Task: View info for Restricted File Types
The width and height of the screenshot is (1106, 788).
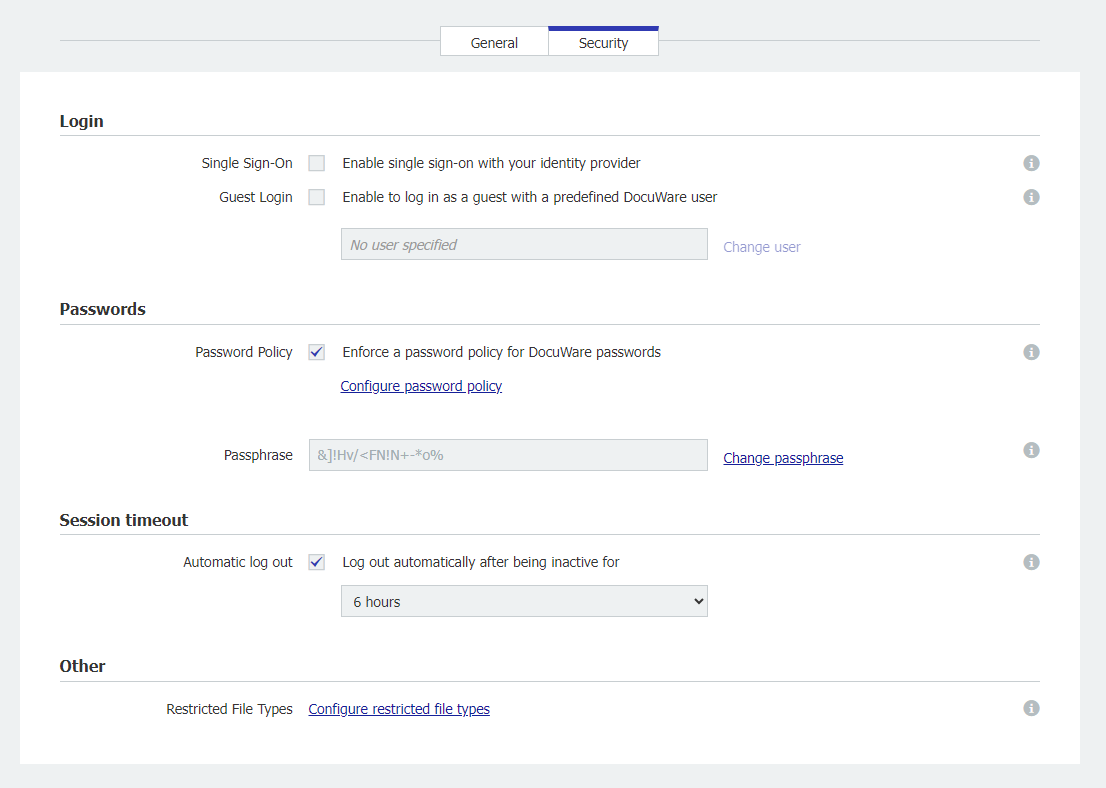Action: coord(1031,708)
